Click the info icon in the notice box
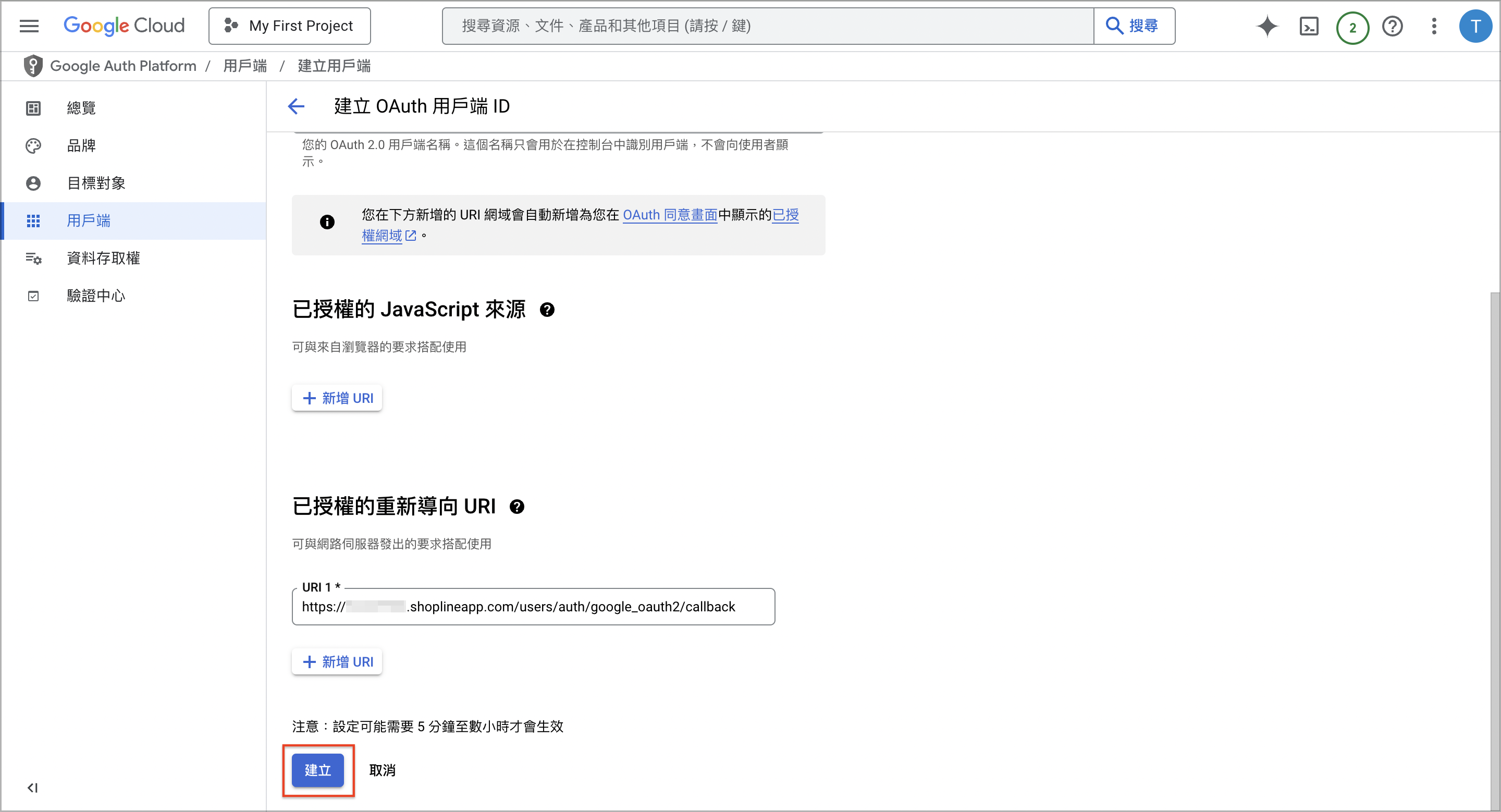The width and height of the screenshot is (1501, 812). point(327,222)
